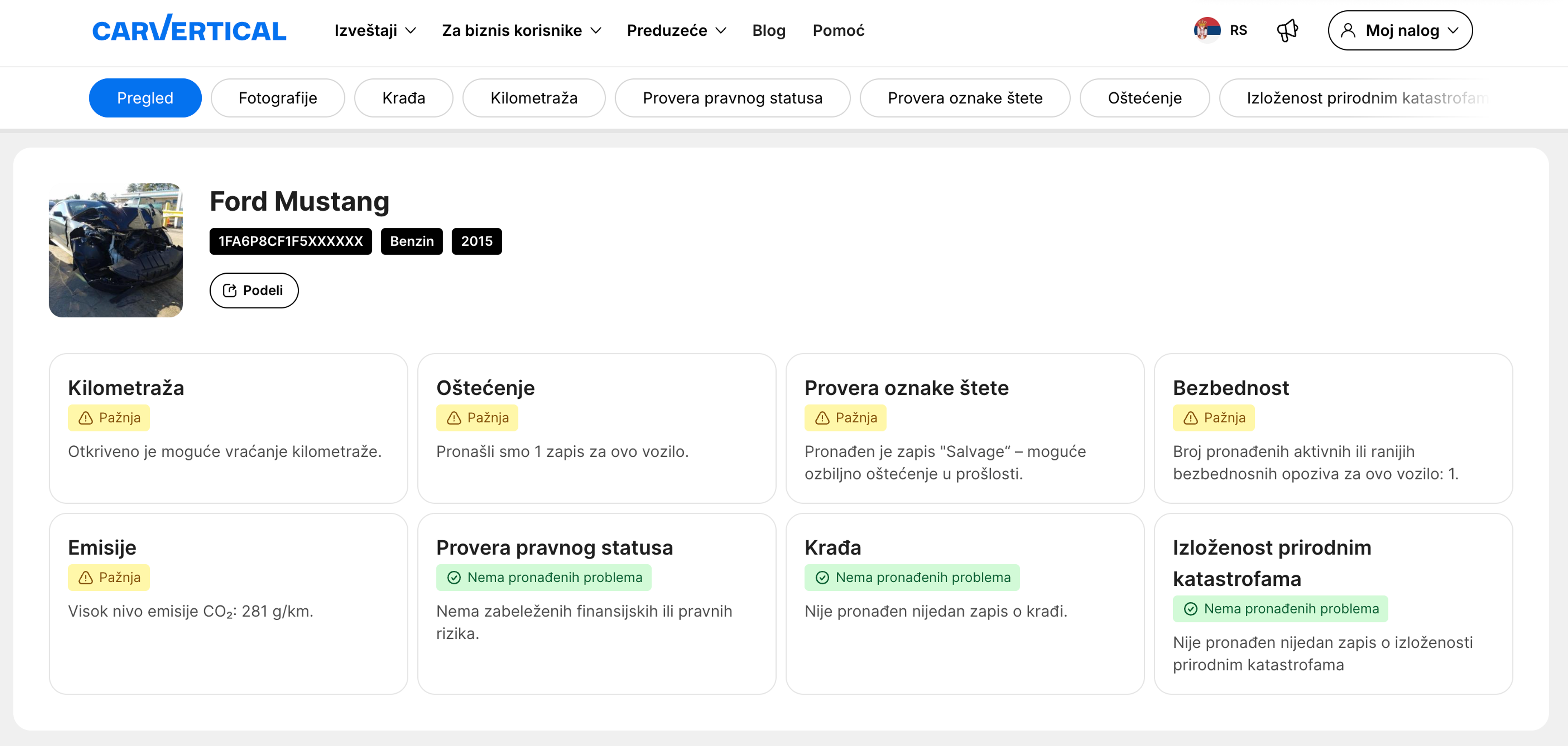Expand the Moj nalog chevron
This screenshot has height=746, width=1568.
[x=1453, y=31]
